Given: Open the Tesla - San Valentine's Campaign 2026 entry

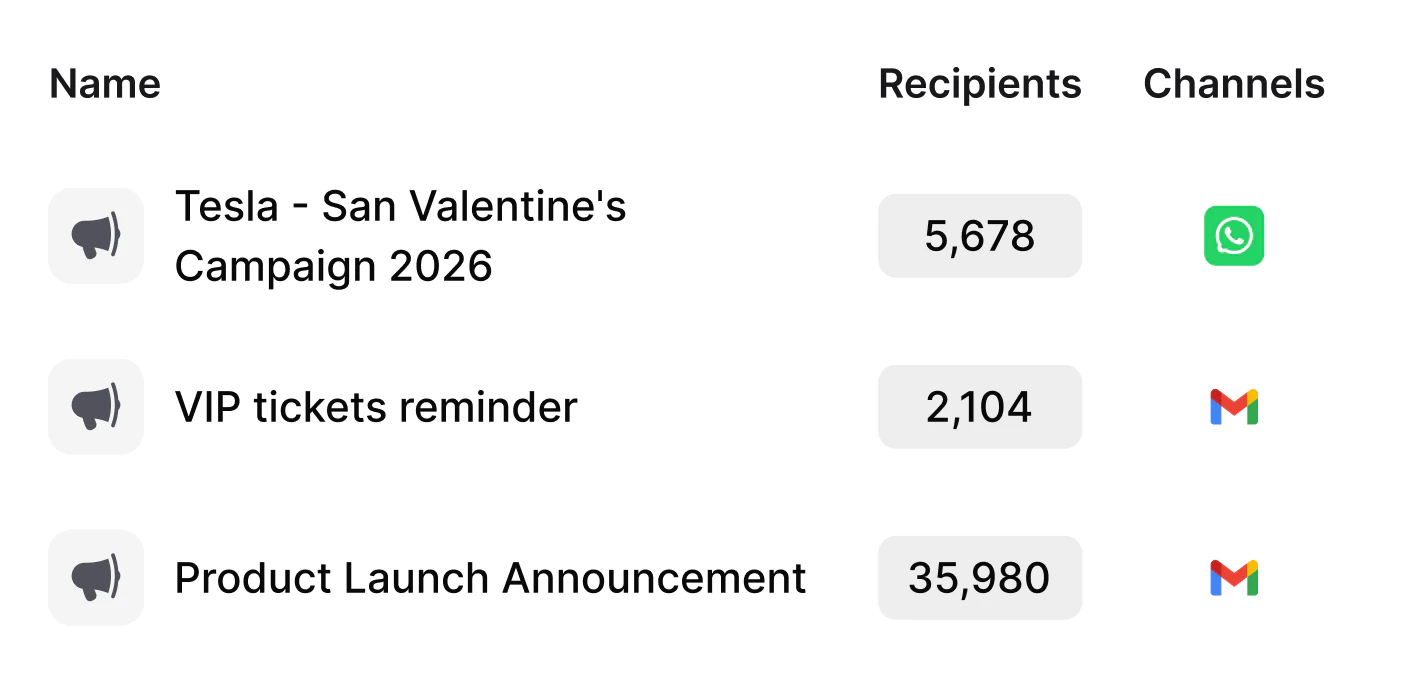Looking at the screenshot, I should [x=400, y=236].
